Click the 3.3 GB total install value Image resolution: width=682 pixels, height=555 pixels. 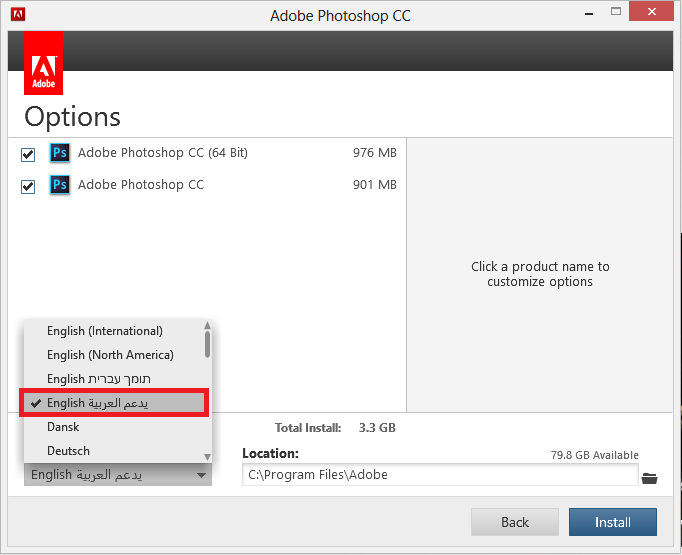[x=377, y=428]
